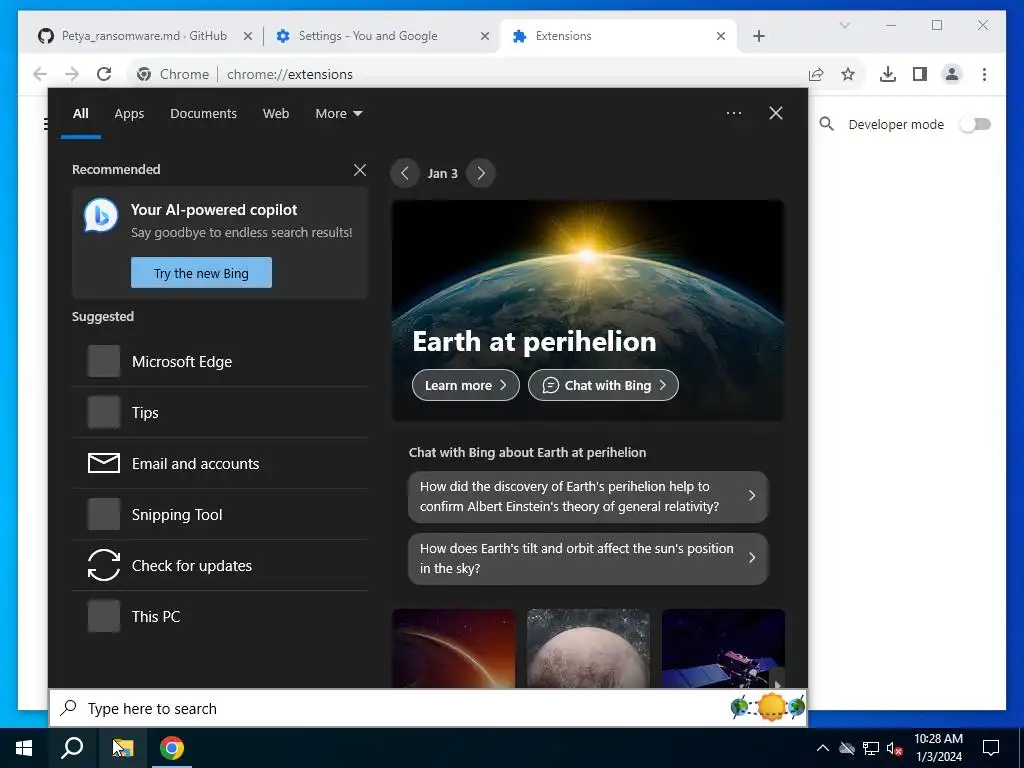Screen dimensions: 1024x768
Task: Go back in Chrome
Action: [40, 74]
